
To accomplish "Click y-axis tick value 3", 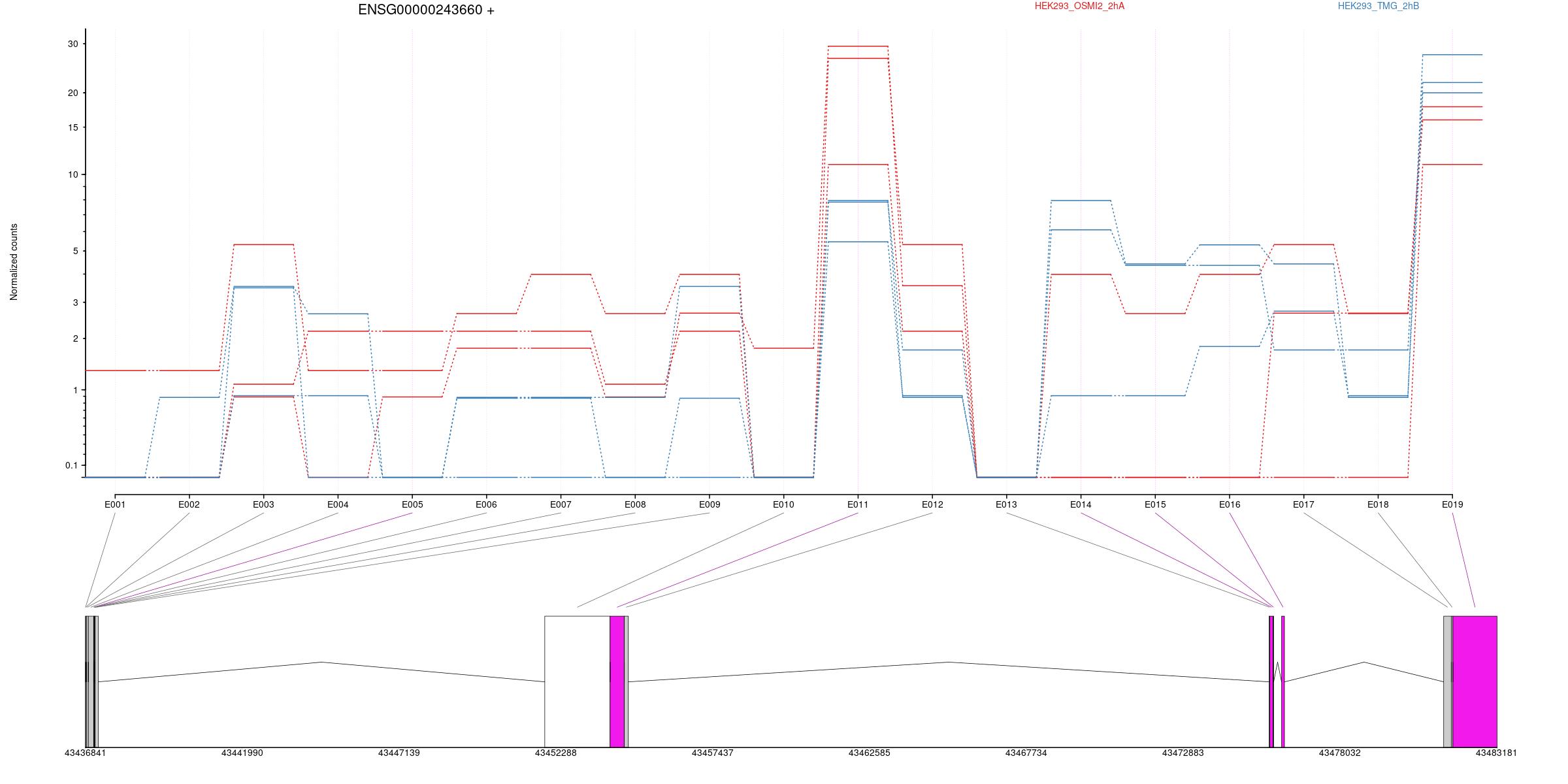I will pyautogui.click(x=75, y=302).
